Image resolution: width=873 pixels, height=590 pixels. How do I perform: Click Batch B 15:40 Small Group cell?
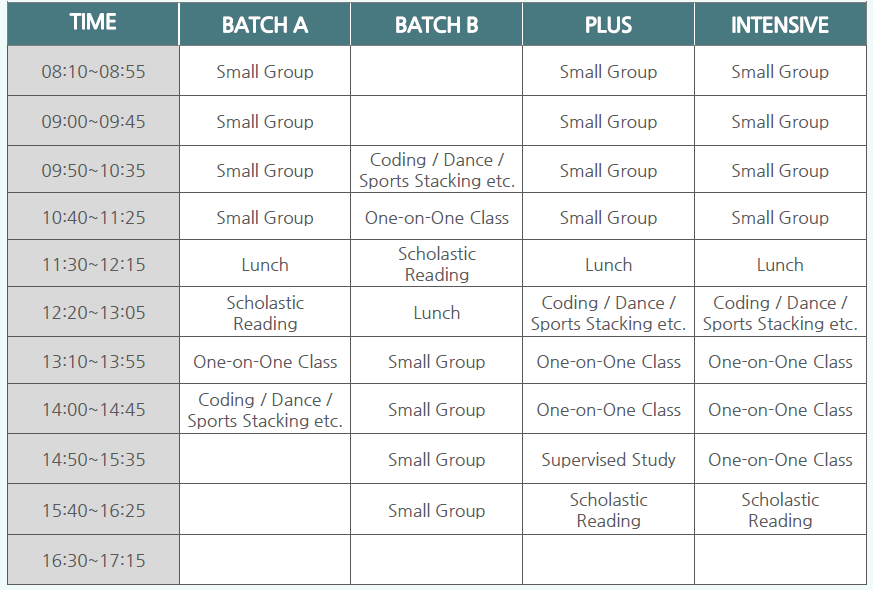pyautogui.click(x=436, y=510)
